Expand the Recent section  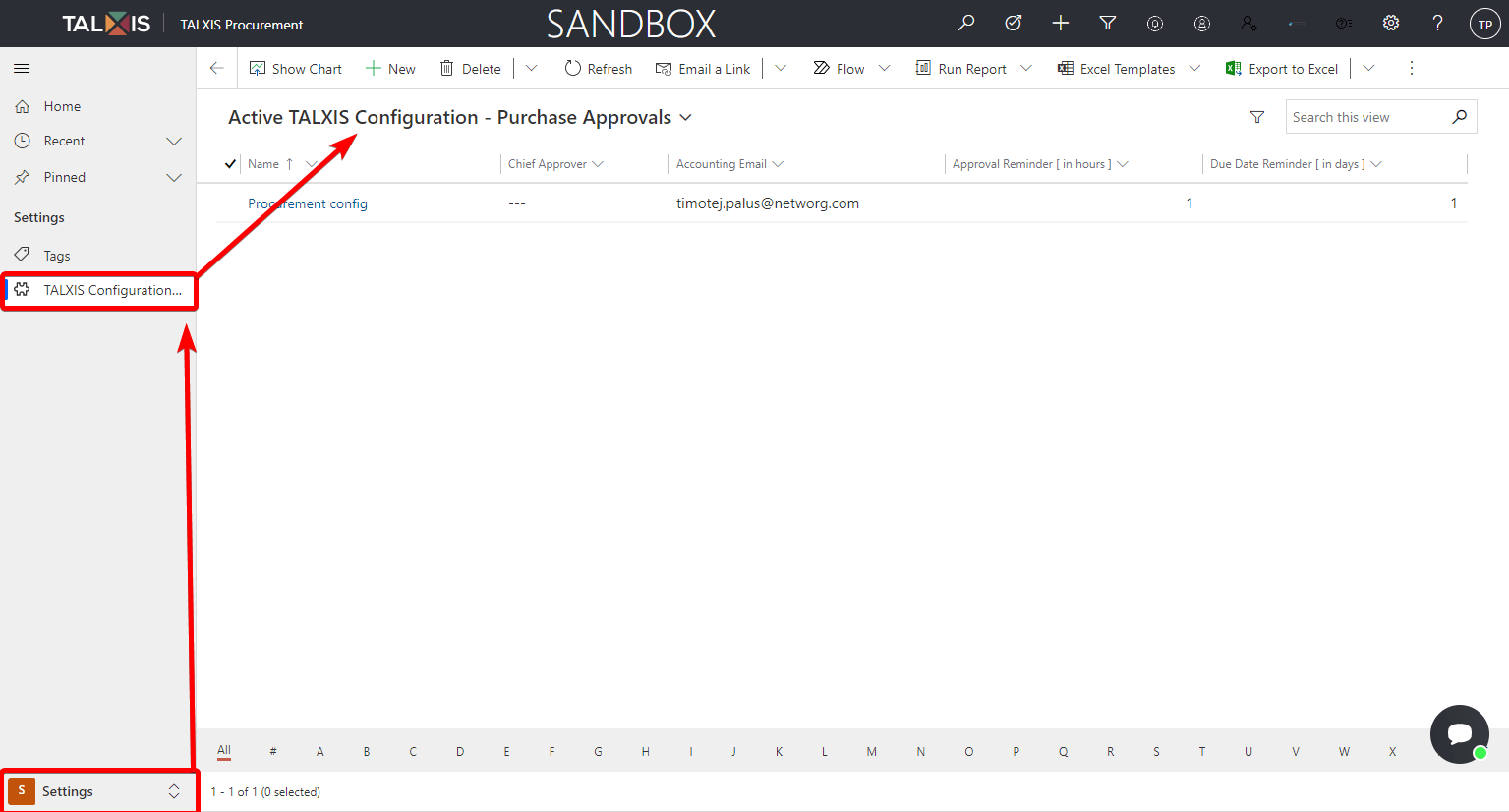[x=174, y=141]
